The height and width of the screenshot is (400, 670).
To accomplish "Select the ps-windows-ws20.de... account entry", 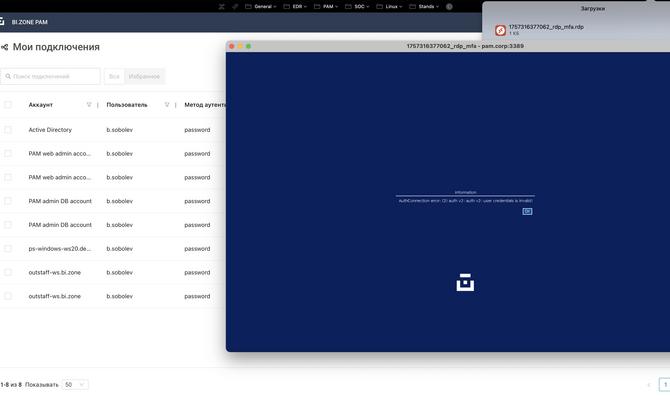I will (x=60, y=249).
